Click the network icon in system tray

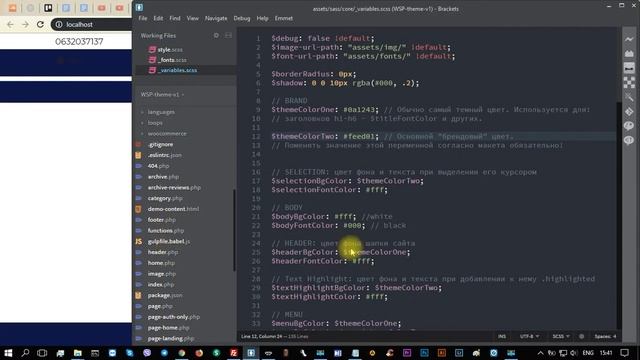coord(563,353)
